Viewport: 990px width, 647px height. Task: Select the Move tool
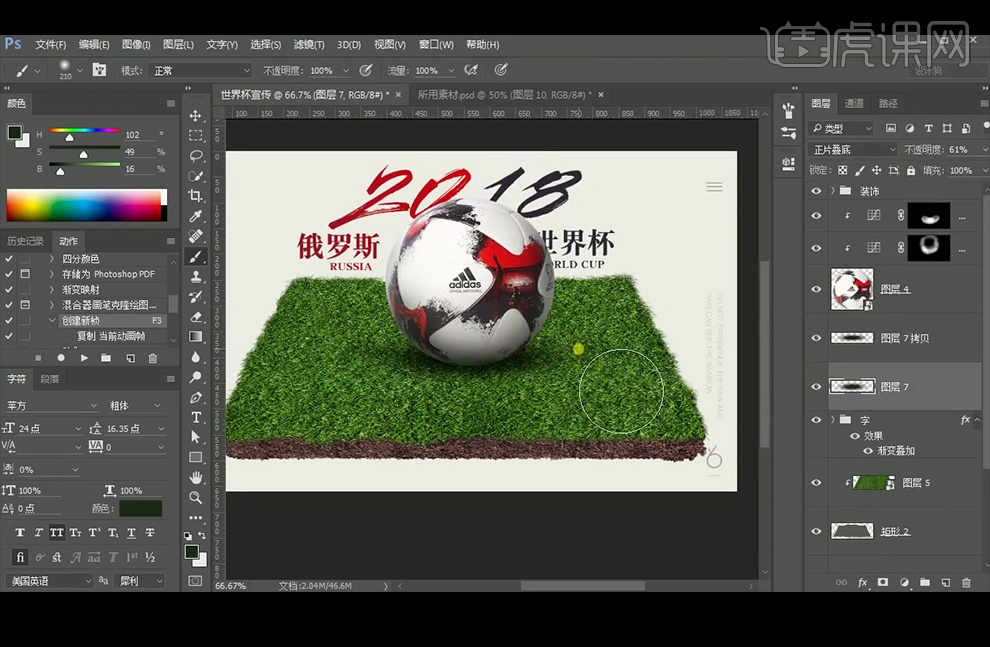click(196, 116)
